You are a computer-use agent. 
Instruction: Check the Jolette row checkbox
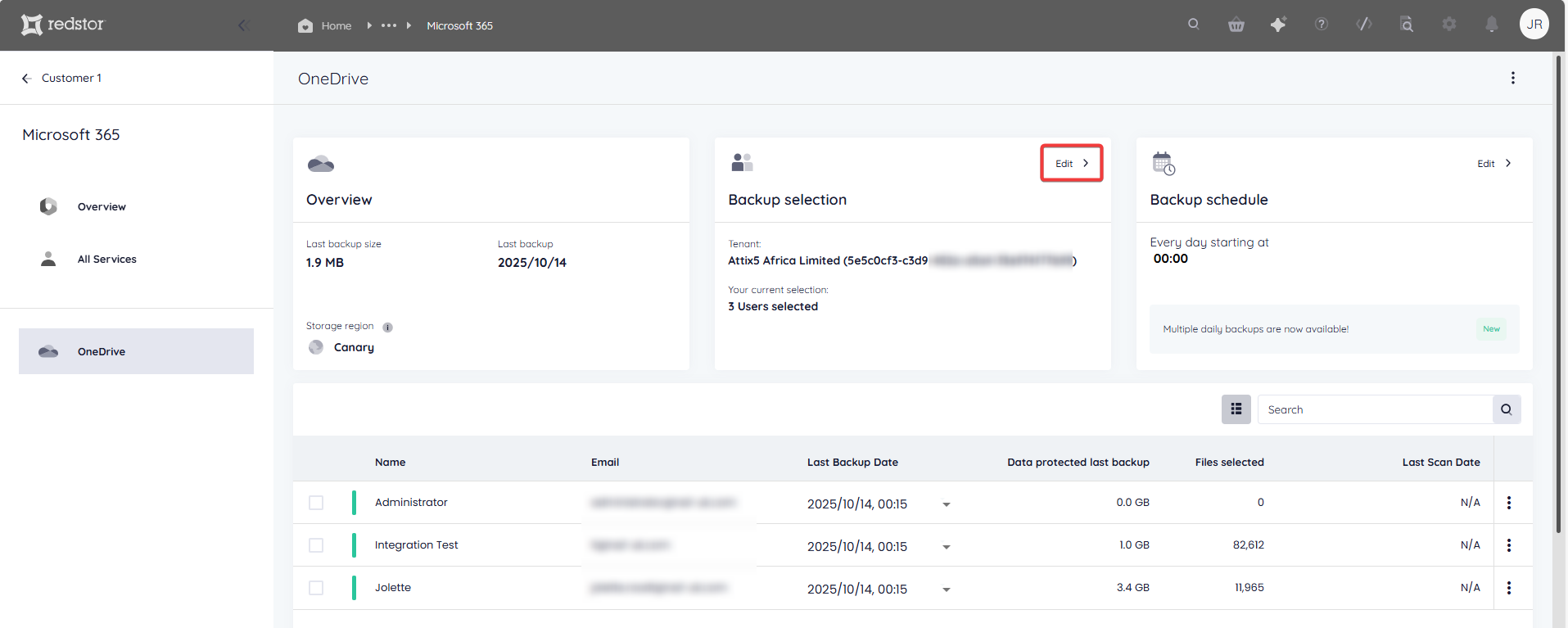(x=316, y=588)
